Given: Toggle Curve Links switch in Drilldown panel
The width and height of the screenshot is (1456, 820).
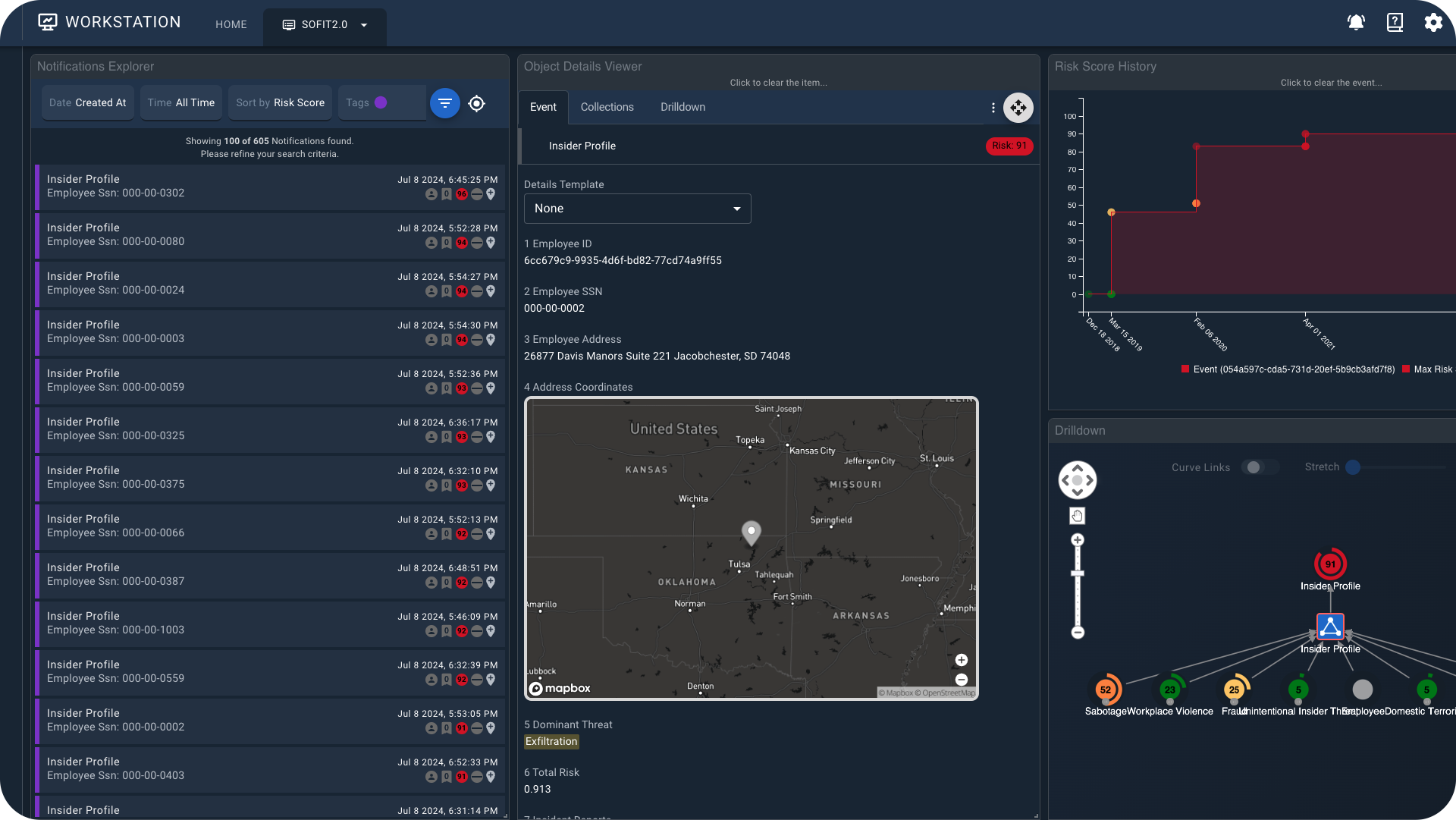Looking at the screenshot, I should pos(1254,467).
